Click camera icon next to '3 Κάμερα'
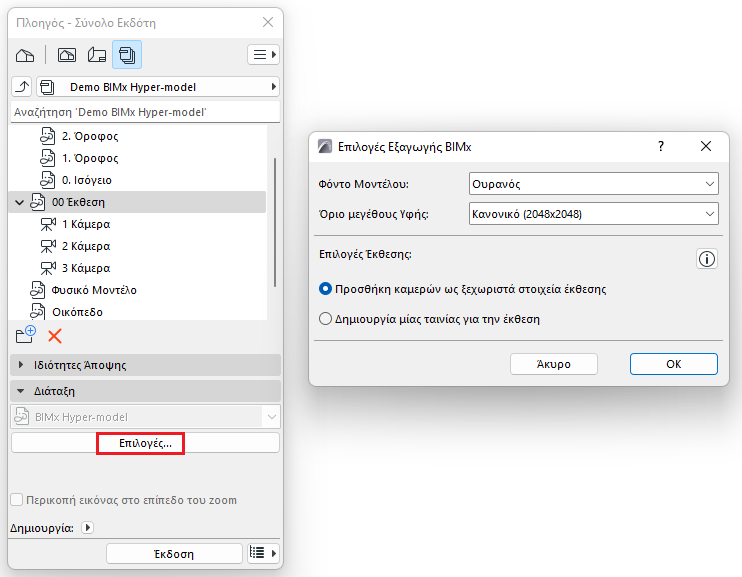 [48, 268]
